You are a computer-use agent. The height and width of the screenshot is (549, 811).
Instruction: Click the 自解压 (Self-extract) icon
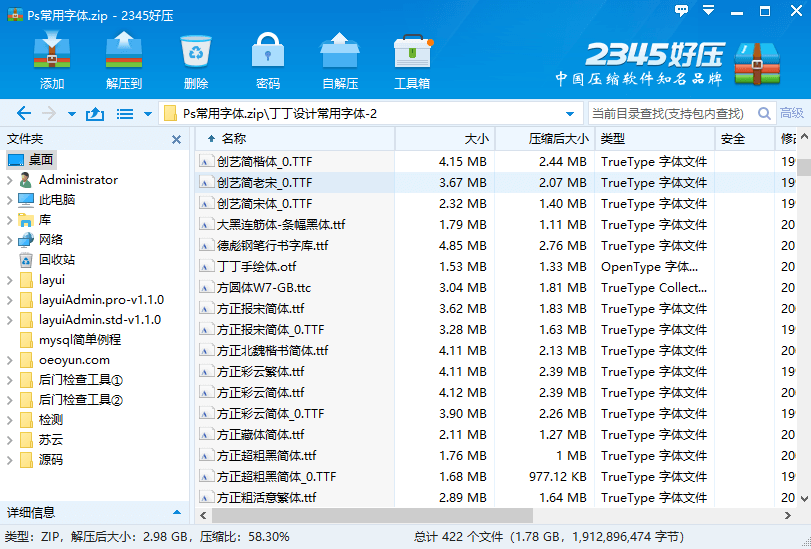[340, 61]
